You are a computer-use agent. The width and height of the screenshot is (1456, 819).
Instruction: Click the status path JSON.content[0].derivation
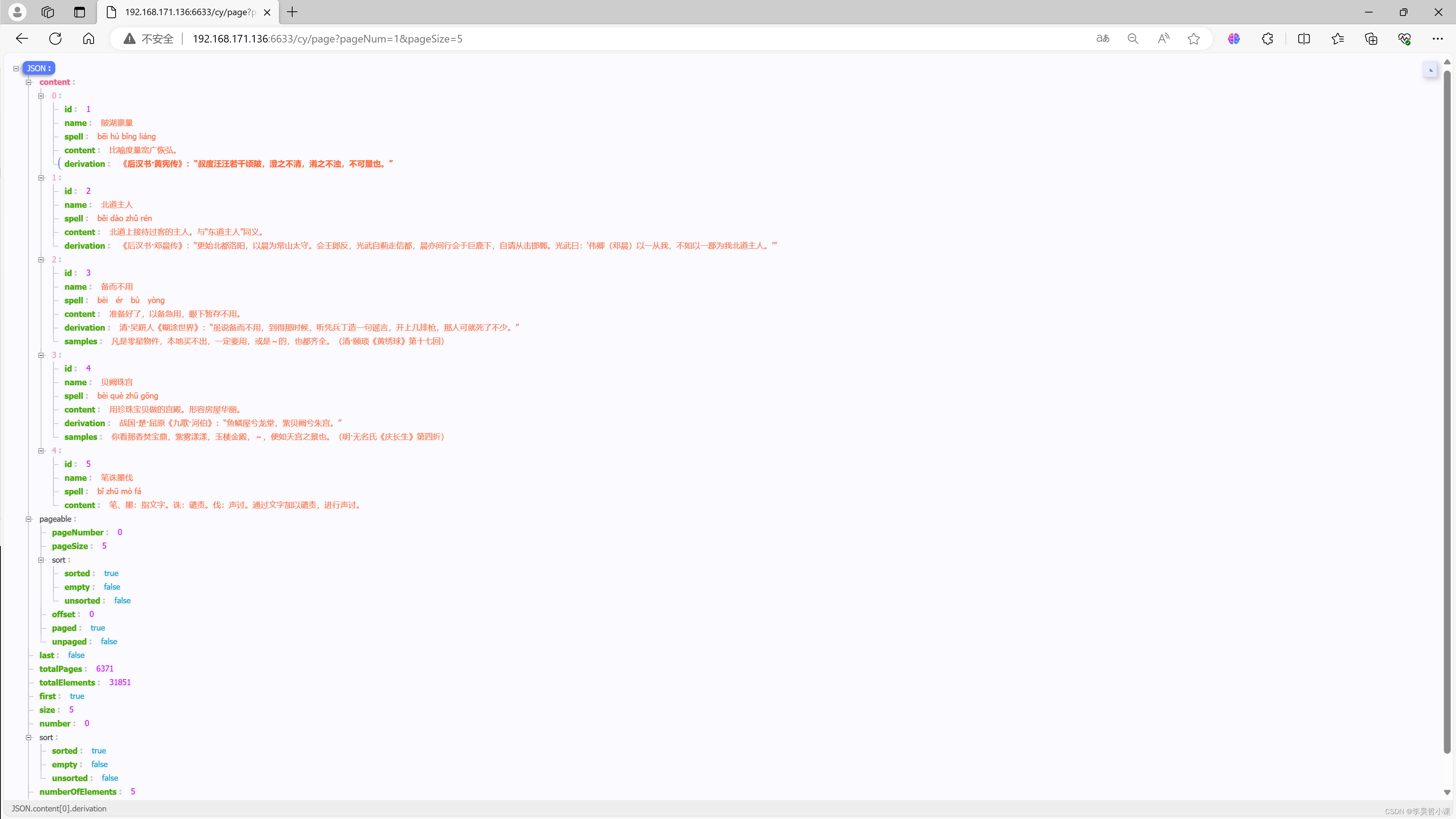[59, 809]
